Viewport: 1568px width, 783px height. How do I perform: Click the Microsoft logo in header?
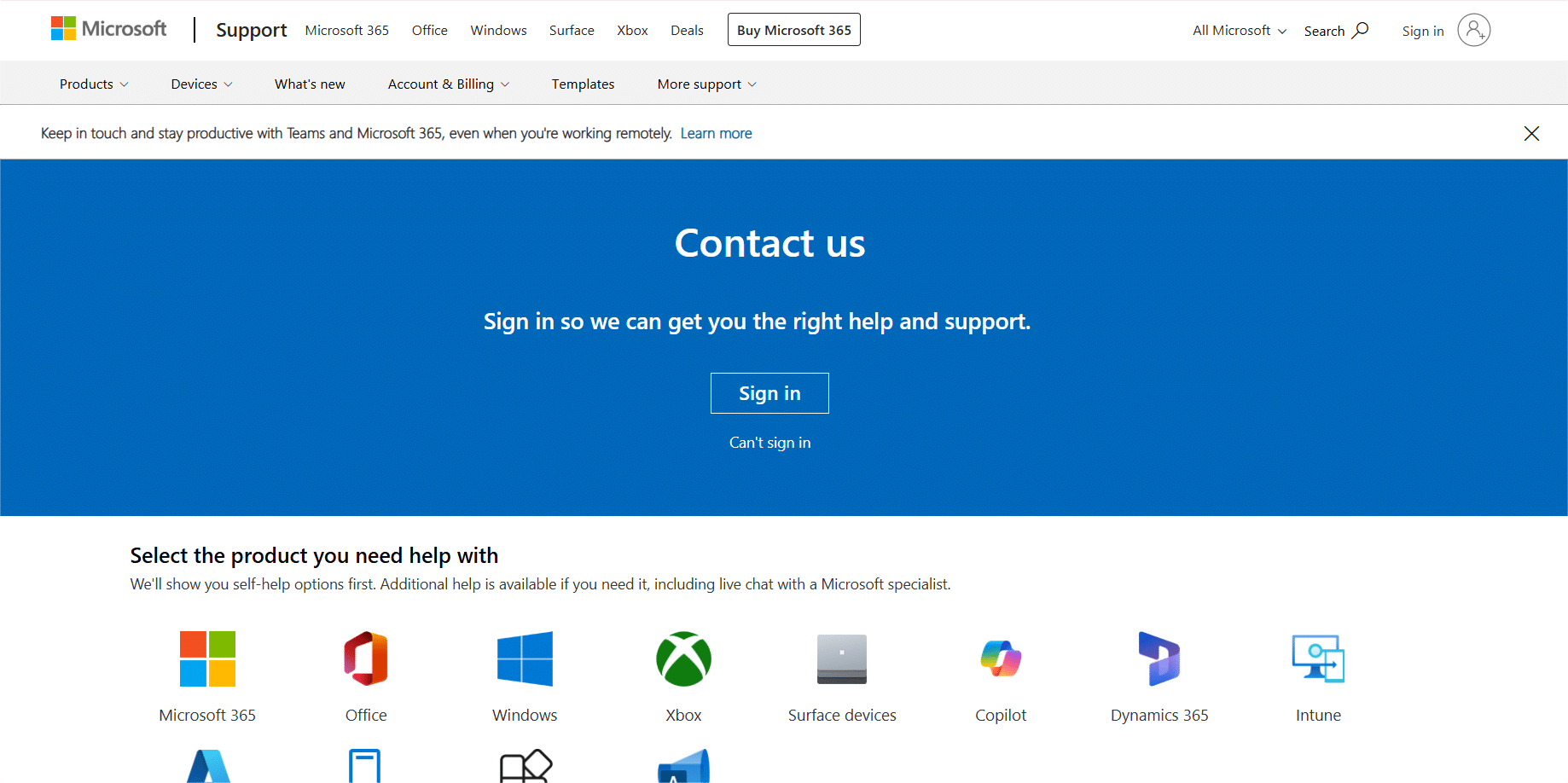pyautogui.click(x=109, y=29)
